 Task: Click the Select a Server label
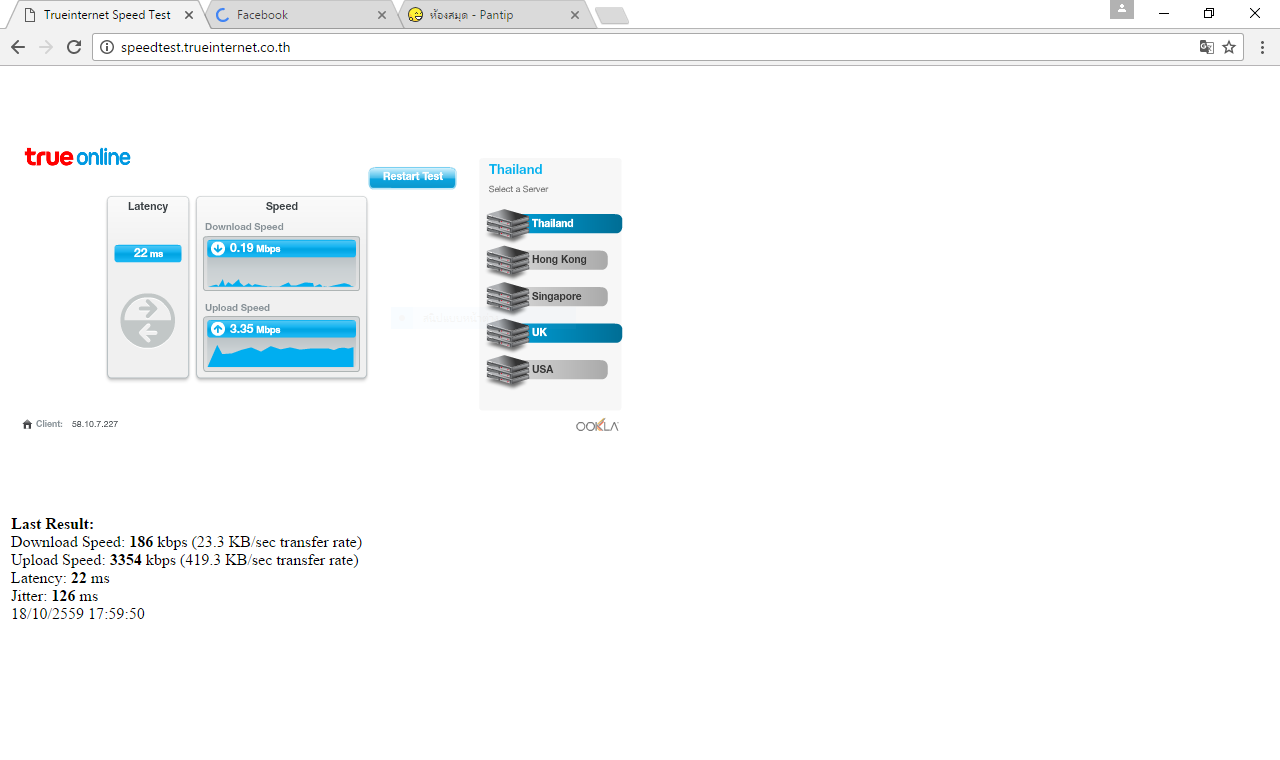(x=518, y=189)
